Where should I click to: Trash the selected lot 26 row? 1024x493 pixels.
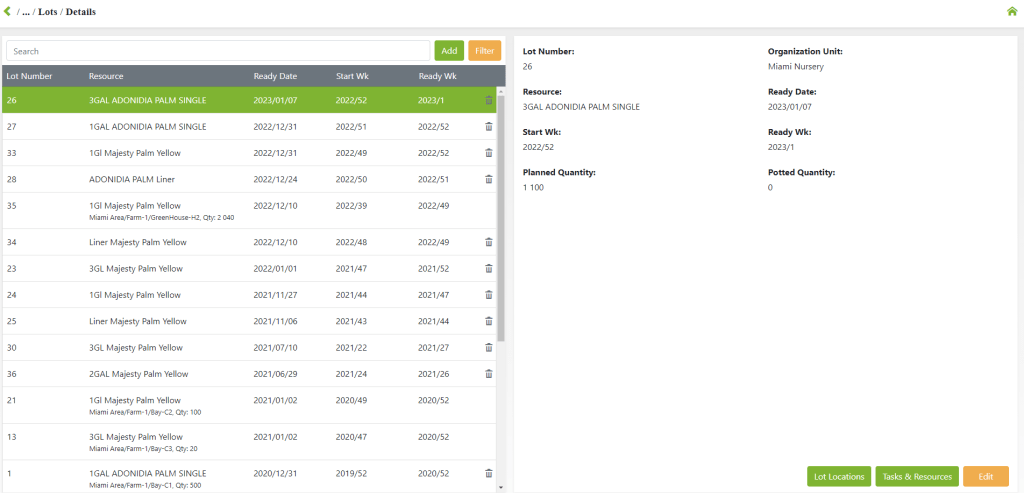pos(489,100)
